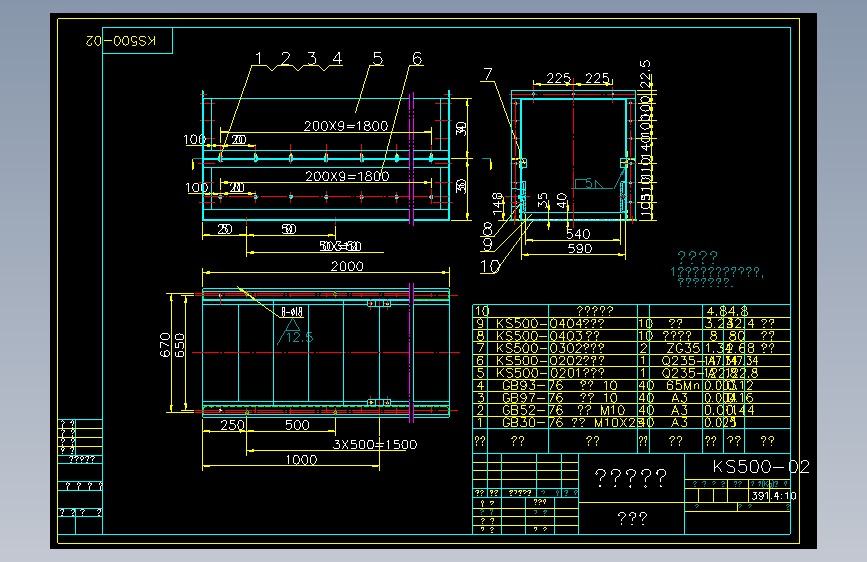The height and width of the screenshot is (562, 867).
Task: Select the lower 200X9=1800 dimension text
Action: point(347,176)
